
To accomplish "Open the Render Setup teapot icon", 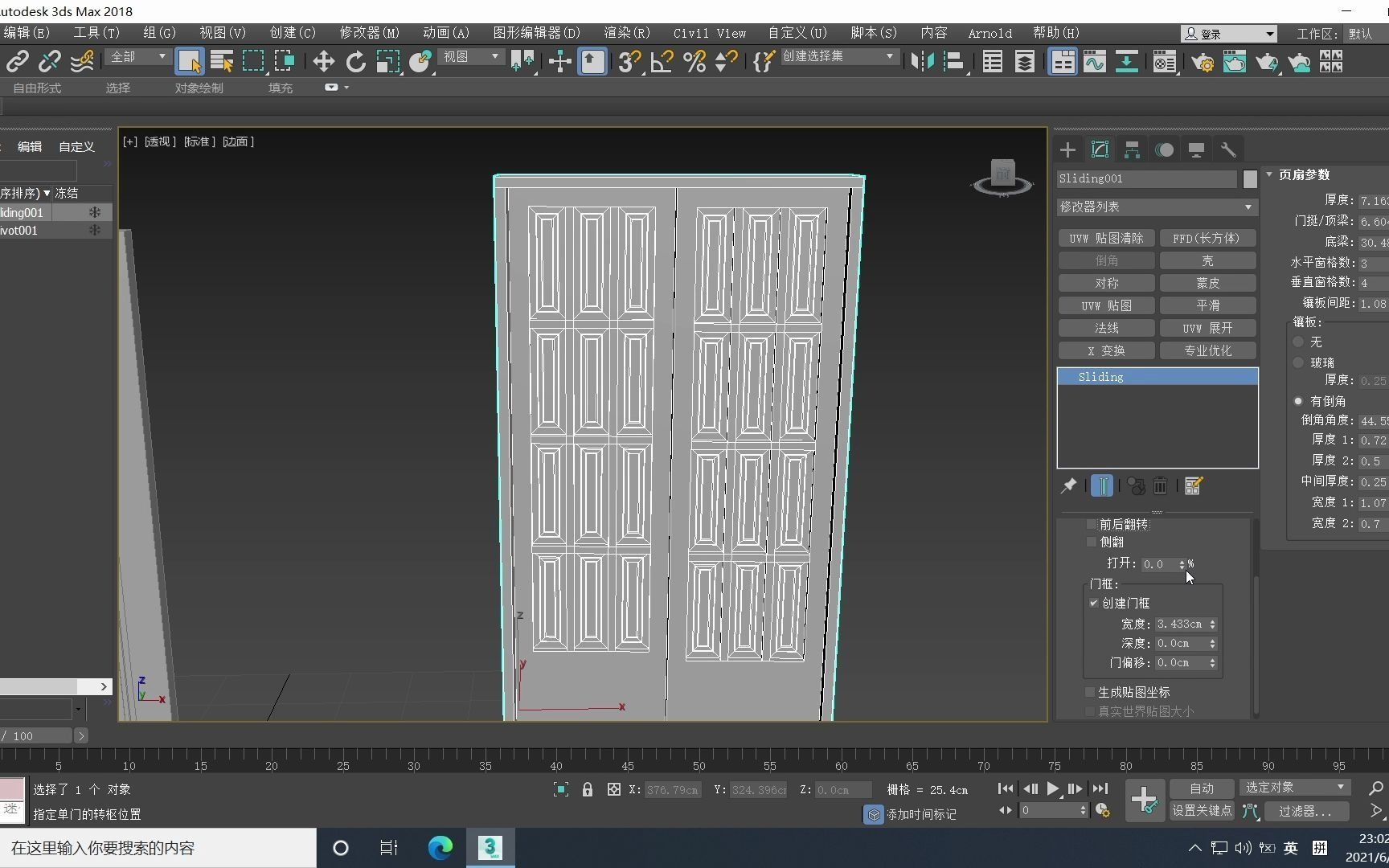I will click(x=1203, y=62).
